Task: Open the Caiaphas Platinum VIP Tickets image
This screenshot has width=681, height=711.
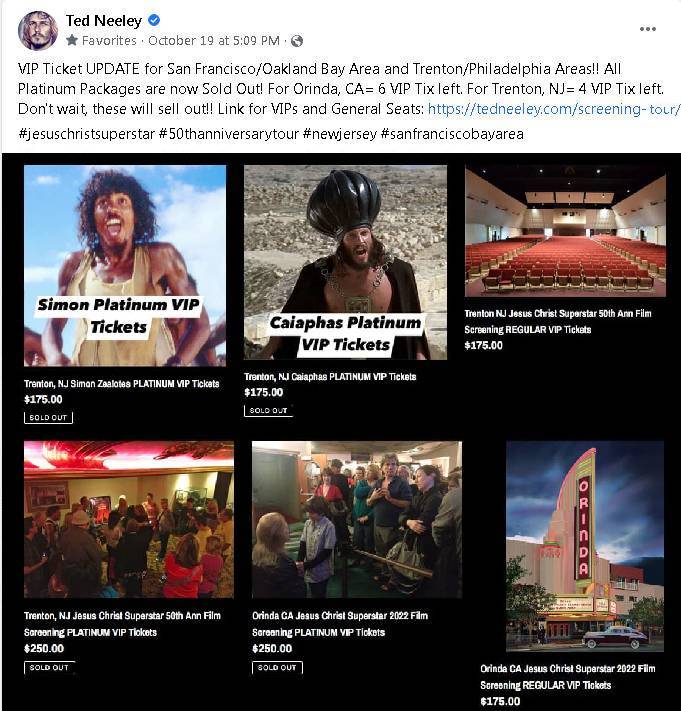Action: point(345,263)
